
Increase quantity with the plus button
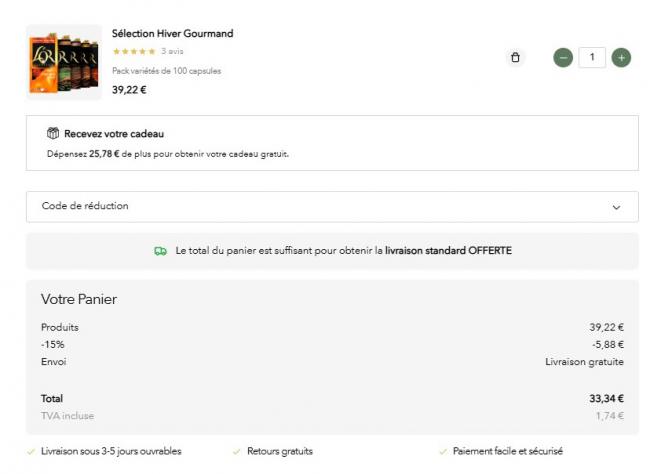pyautogui.click(x=621, y=58)
